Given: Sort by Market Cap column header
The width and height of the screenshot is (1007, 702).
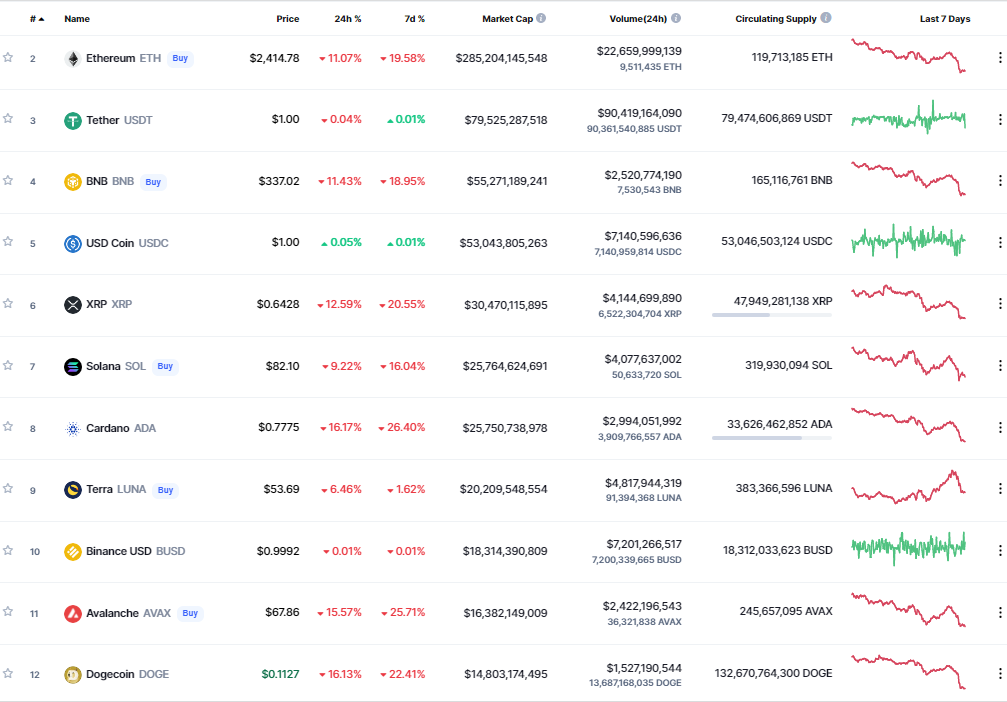Looking at the screenshot, I should point(507,19).
